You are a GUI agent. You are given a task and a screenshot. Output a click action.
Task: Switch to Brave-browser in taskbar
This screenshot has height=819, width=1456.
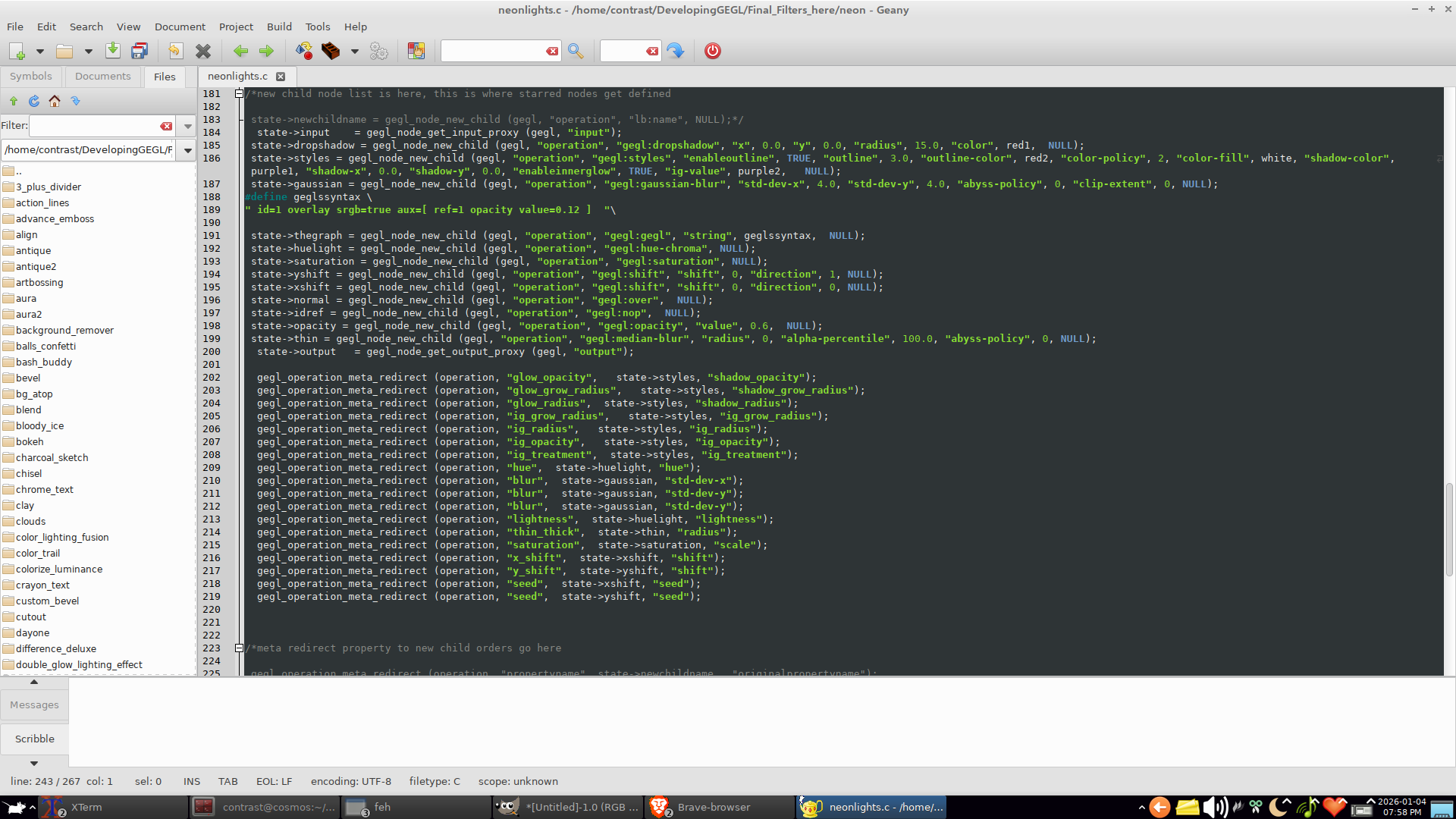coord(719,807)
